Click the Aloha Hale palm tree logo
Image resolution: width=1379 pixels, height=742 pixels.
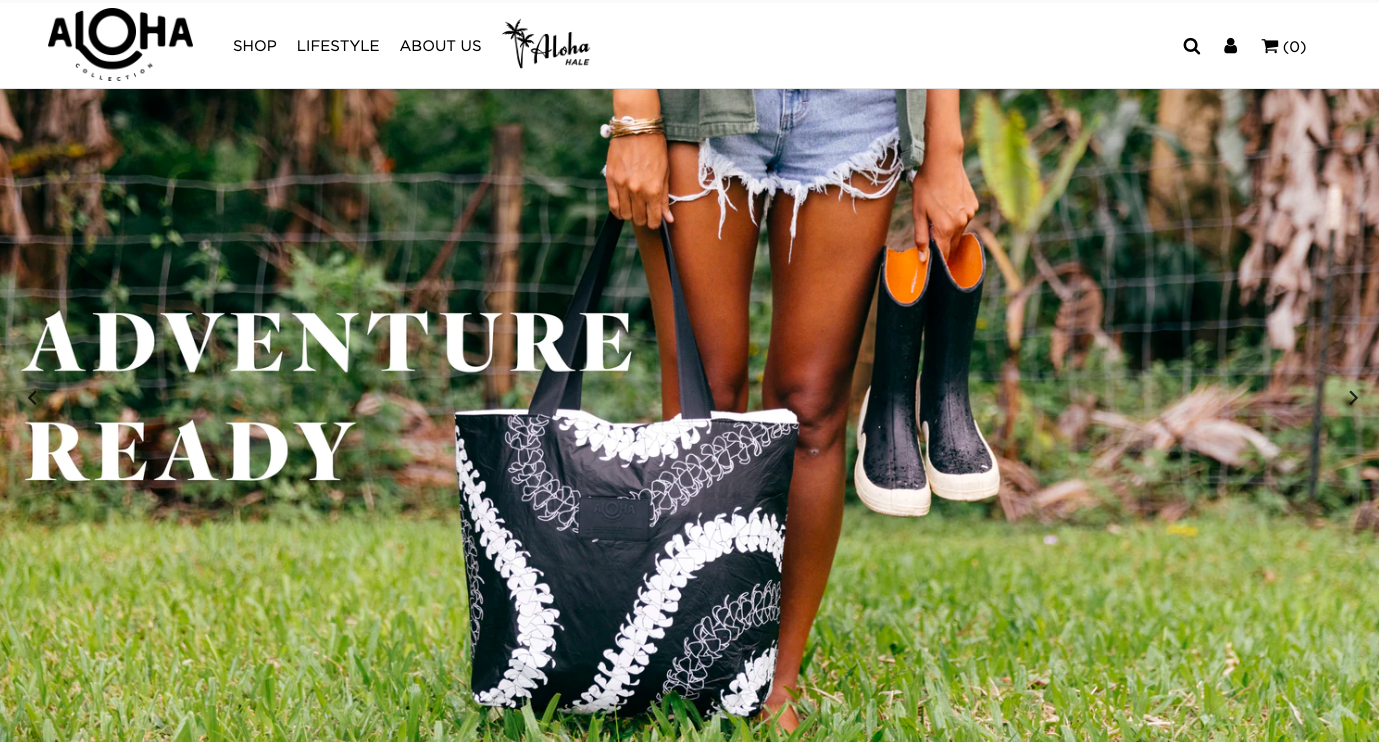pyautogui.click(x=546, y=44)
